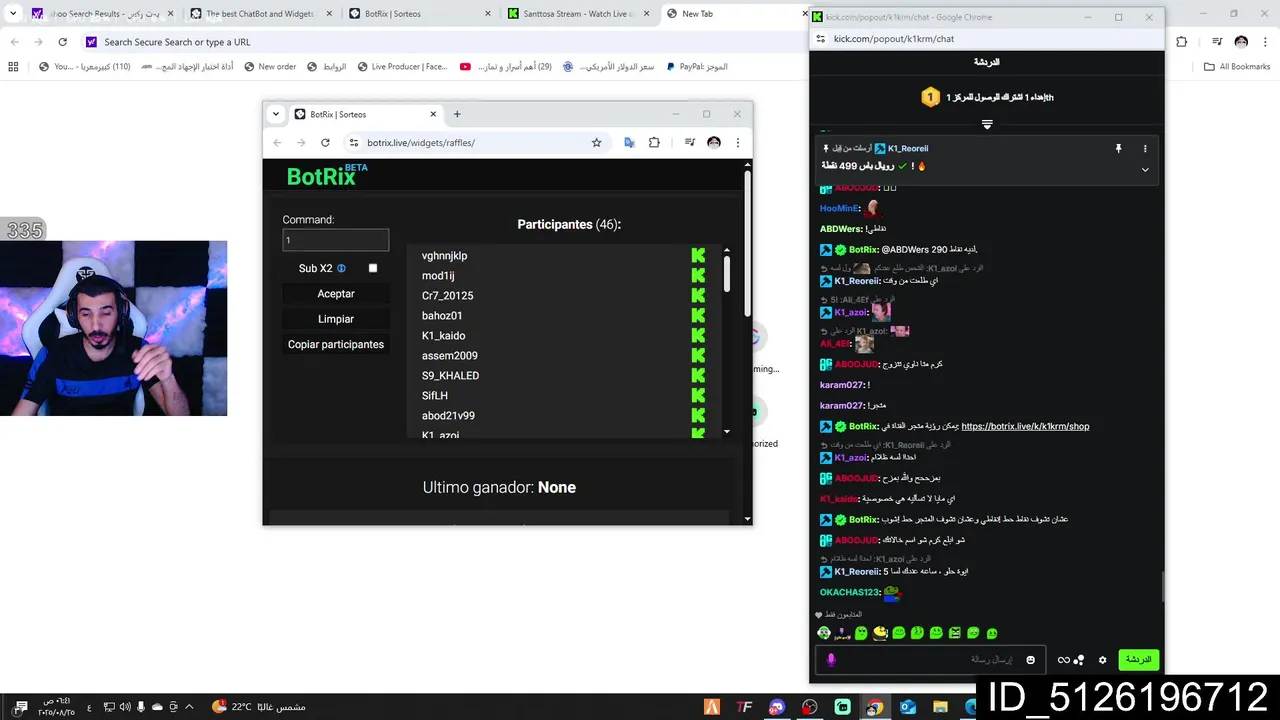Open emoji picker in chat input

(1030, 660)
